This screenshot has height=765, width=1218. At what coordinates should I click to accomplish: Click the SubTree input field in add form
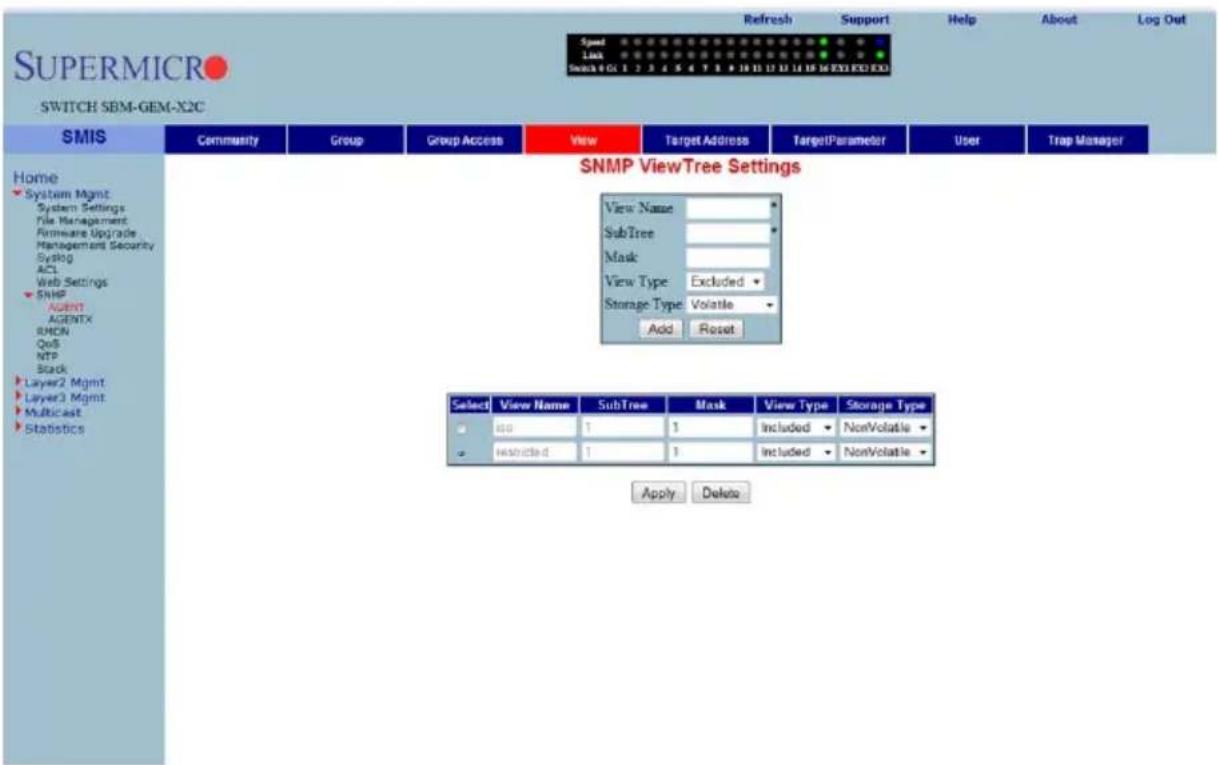[x=727, y=233]
